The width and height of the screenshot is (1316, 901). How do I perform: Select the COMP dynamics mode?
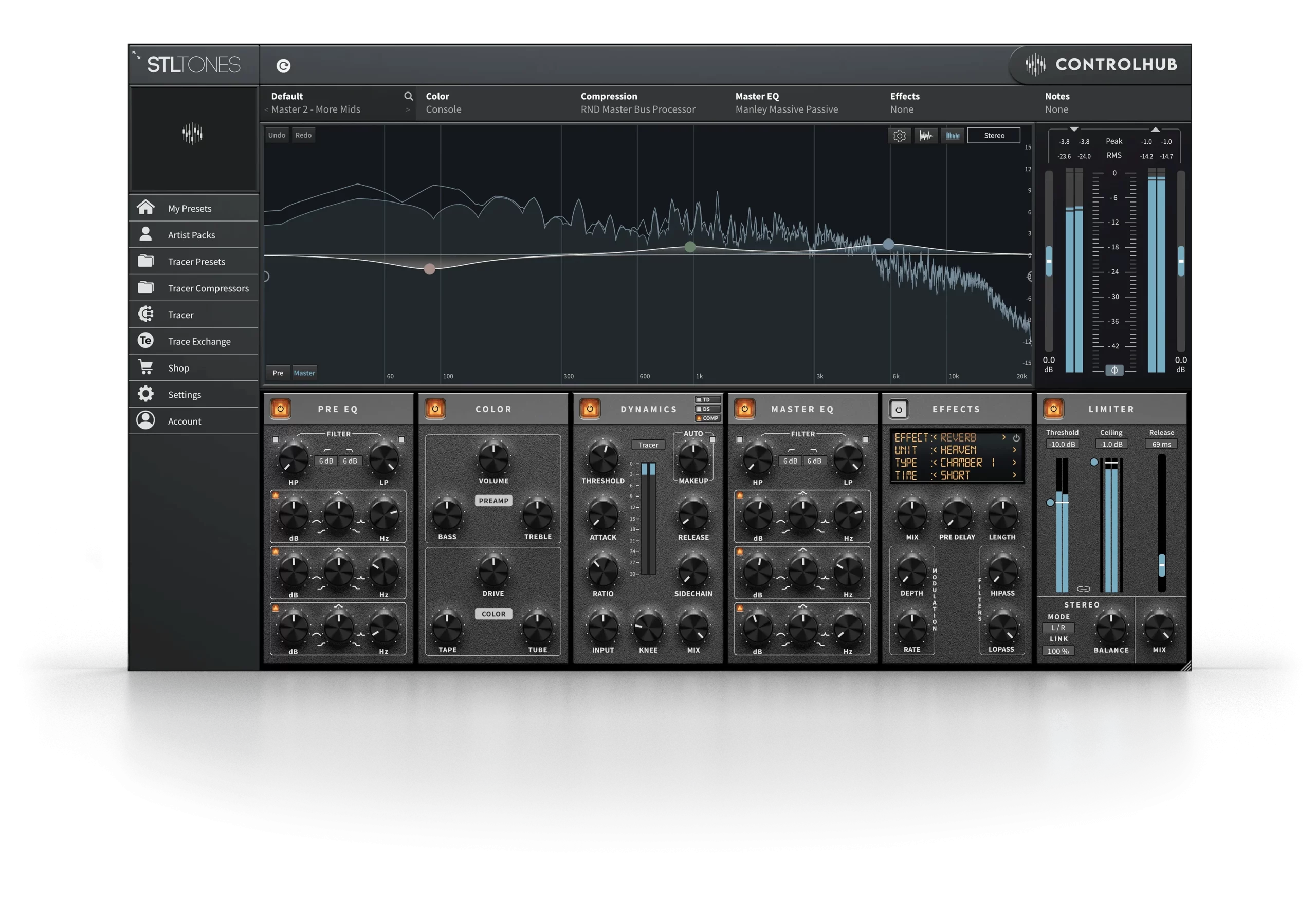[708, 418]
